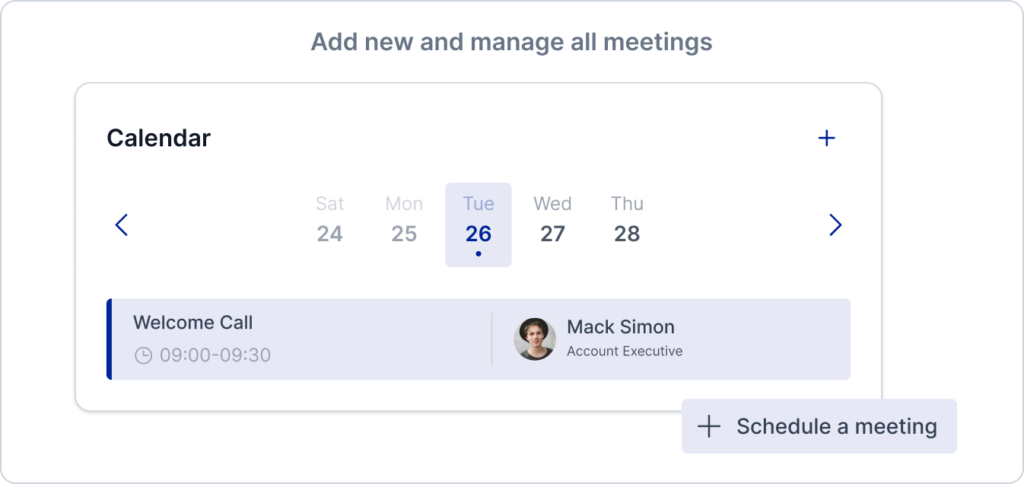Screen dimensions: 1024x484
Task: Select the highlighted Tuesday 26 date
Action: tap(479, 225)
